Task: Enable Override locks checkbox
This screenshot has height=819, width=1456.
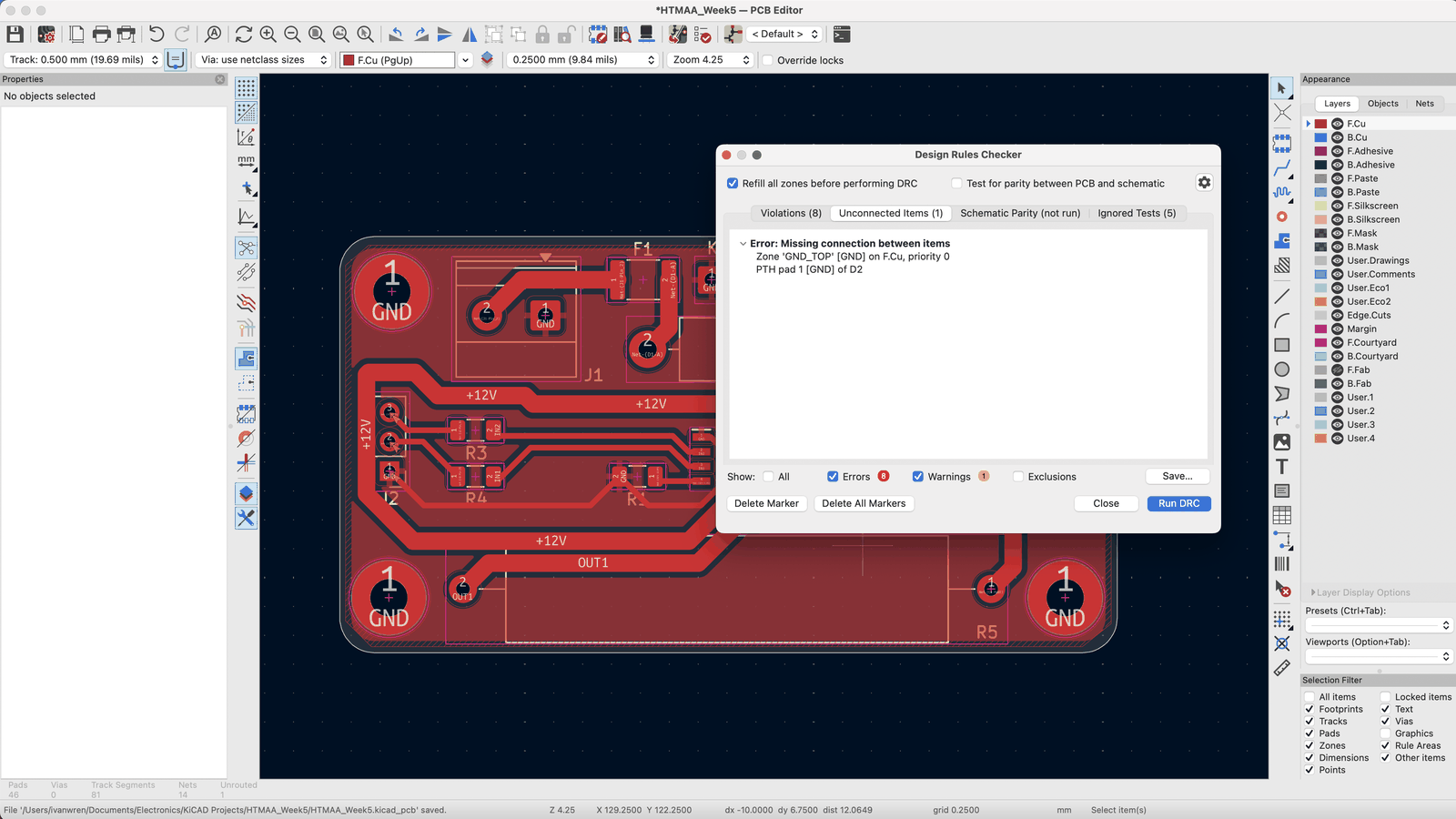Action: [768, 60]
